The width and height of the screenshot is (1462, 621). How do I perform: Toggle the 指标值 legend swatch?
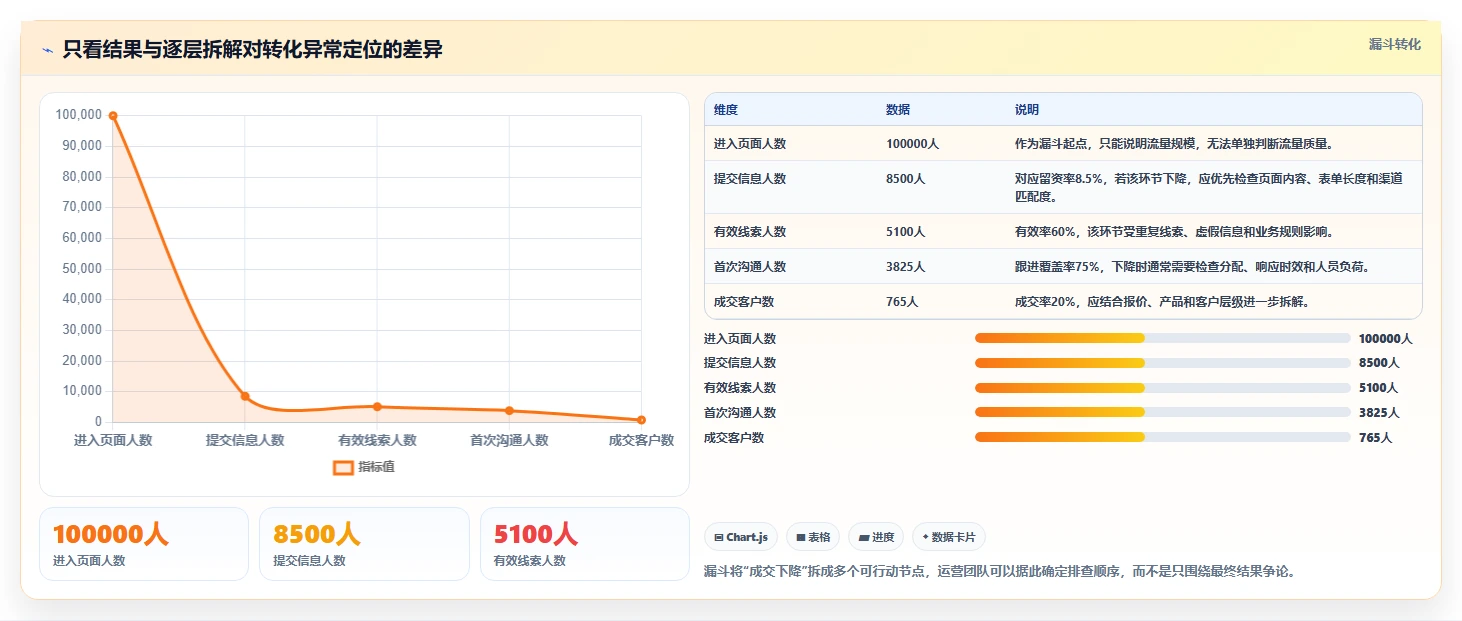click(343, 467)
